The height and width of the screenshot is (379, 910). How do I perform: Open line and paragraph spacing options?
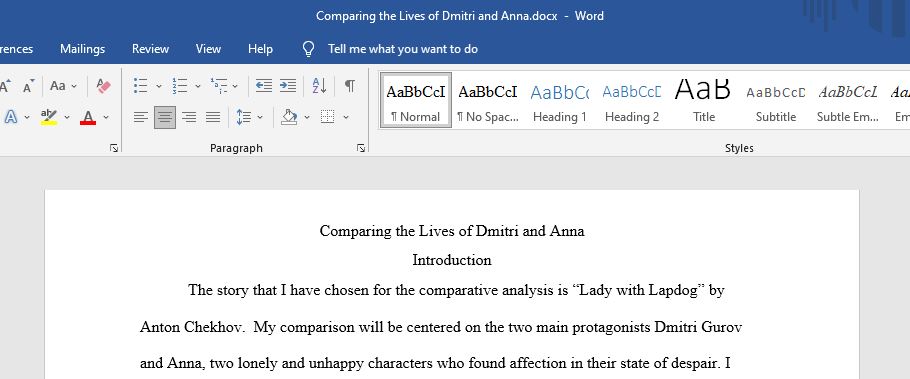coord(244,117)
